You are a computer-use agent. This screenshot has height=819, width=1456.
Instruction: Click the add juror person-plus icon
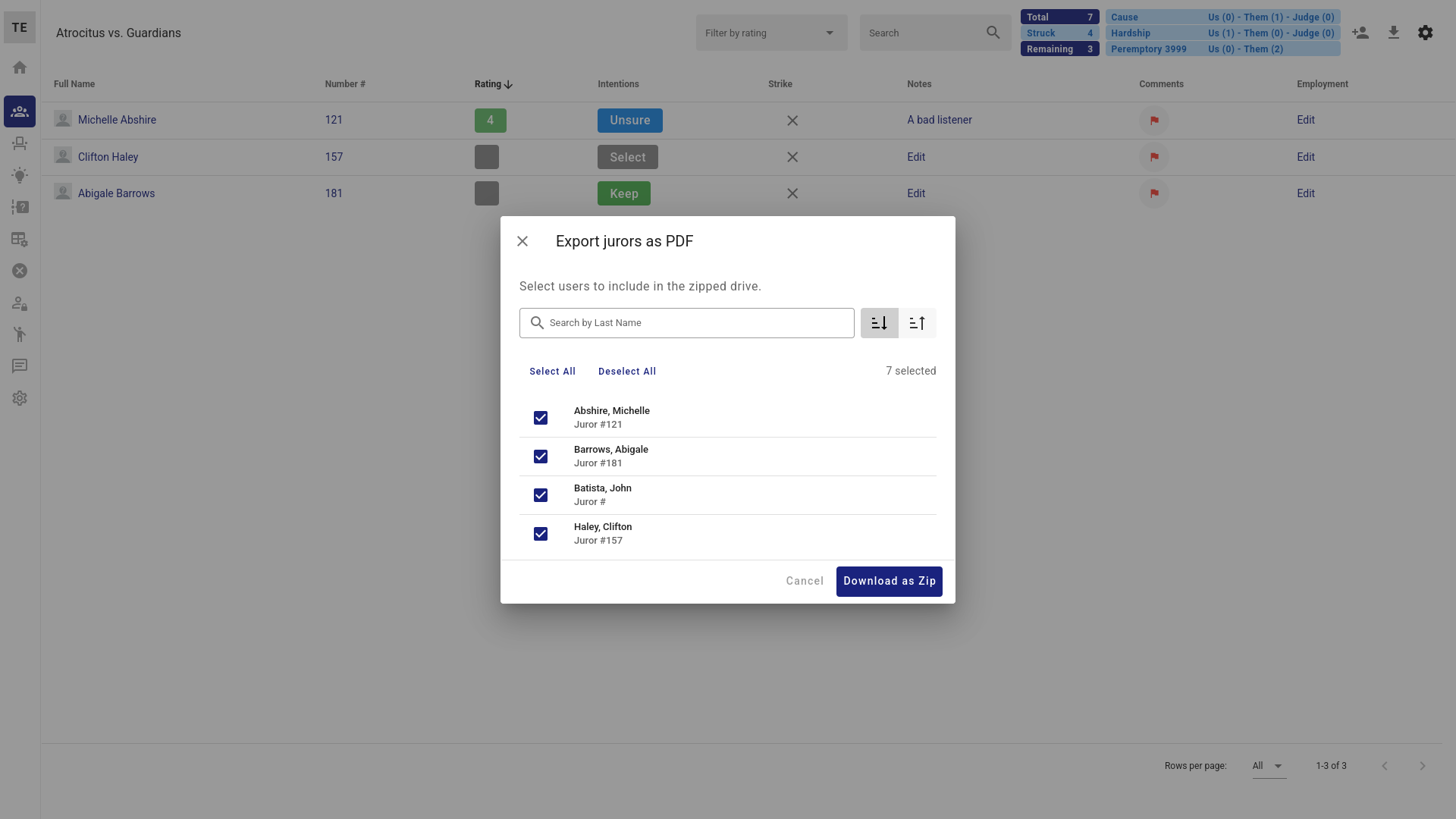pyautogui.click(x=1360, y=33)
